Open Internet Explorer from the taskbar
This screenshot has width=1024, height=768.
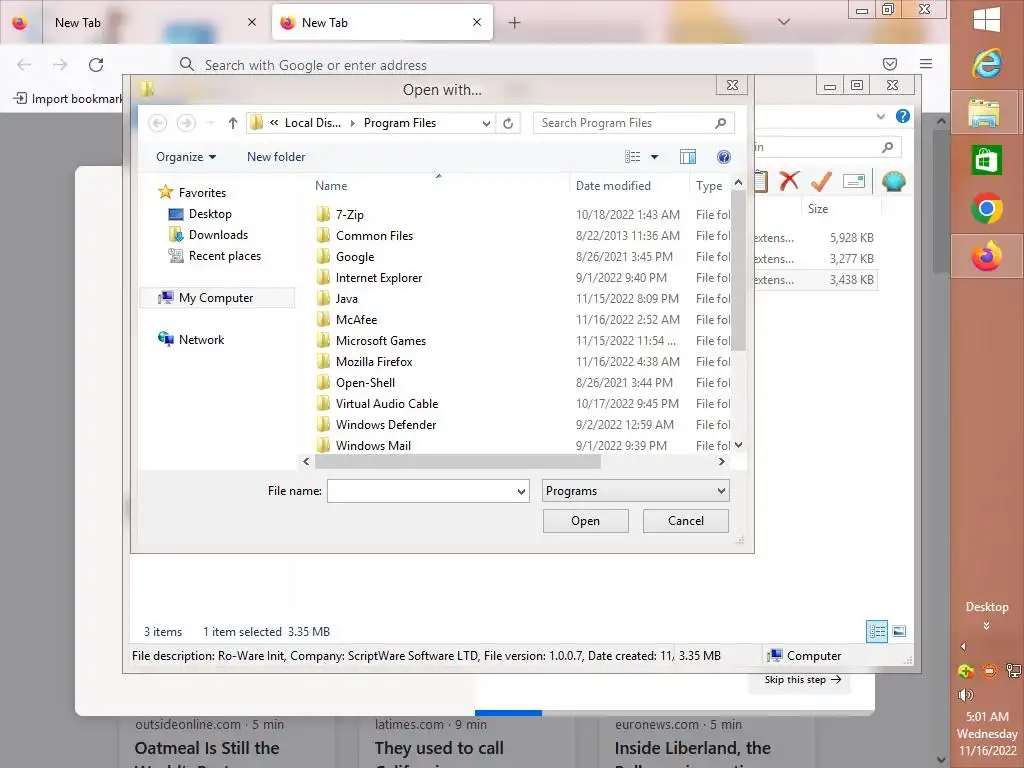(x=986, y=64)
